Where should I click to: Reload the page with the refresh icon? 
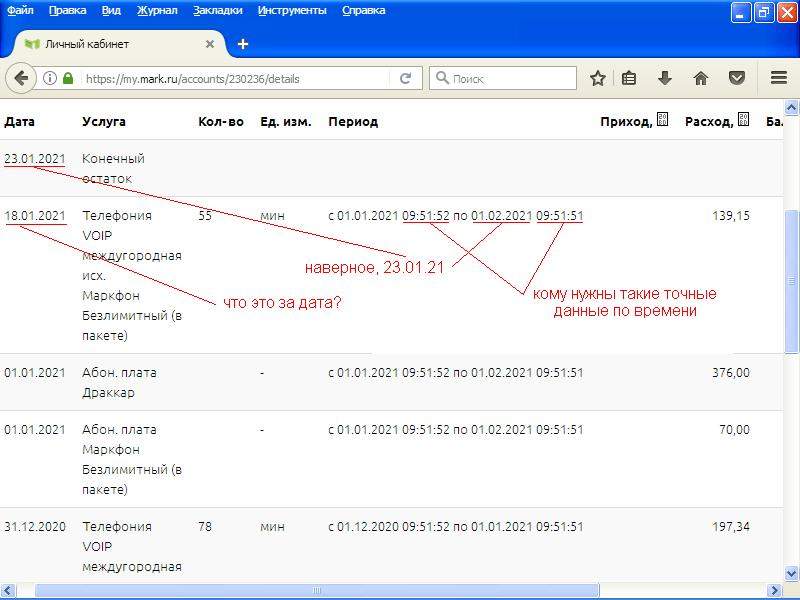(405, 78)
